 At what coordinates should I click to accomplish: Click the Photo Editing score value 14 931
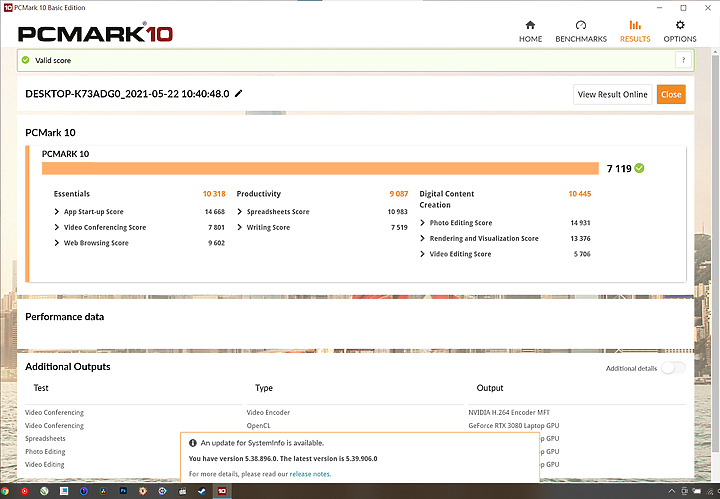(x=580, y=223)
